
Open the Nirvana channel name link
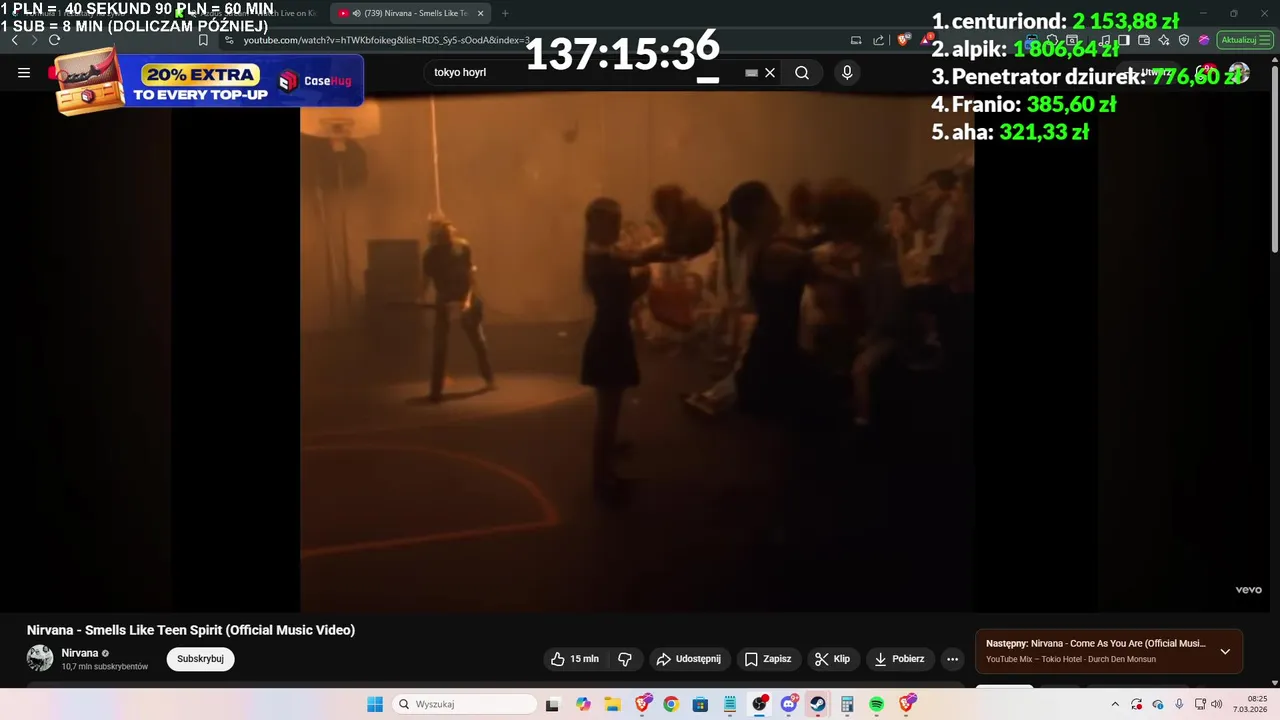[x=80, y=653]
